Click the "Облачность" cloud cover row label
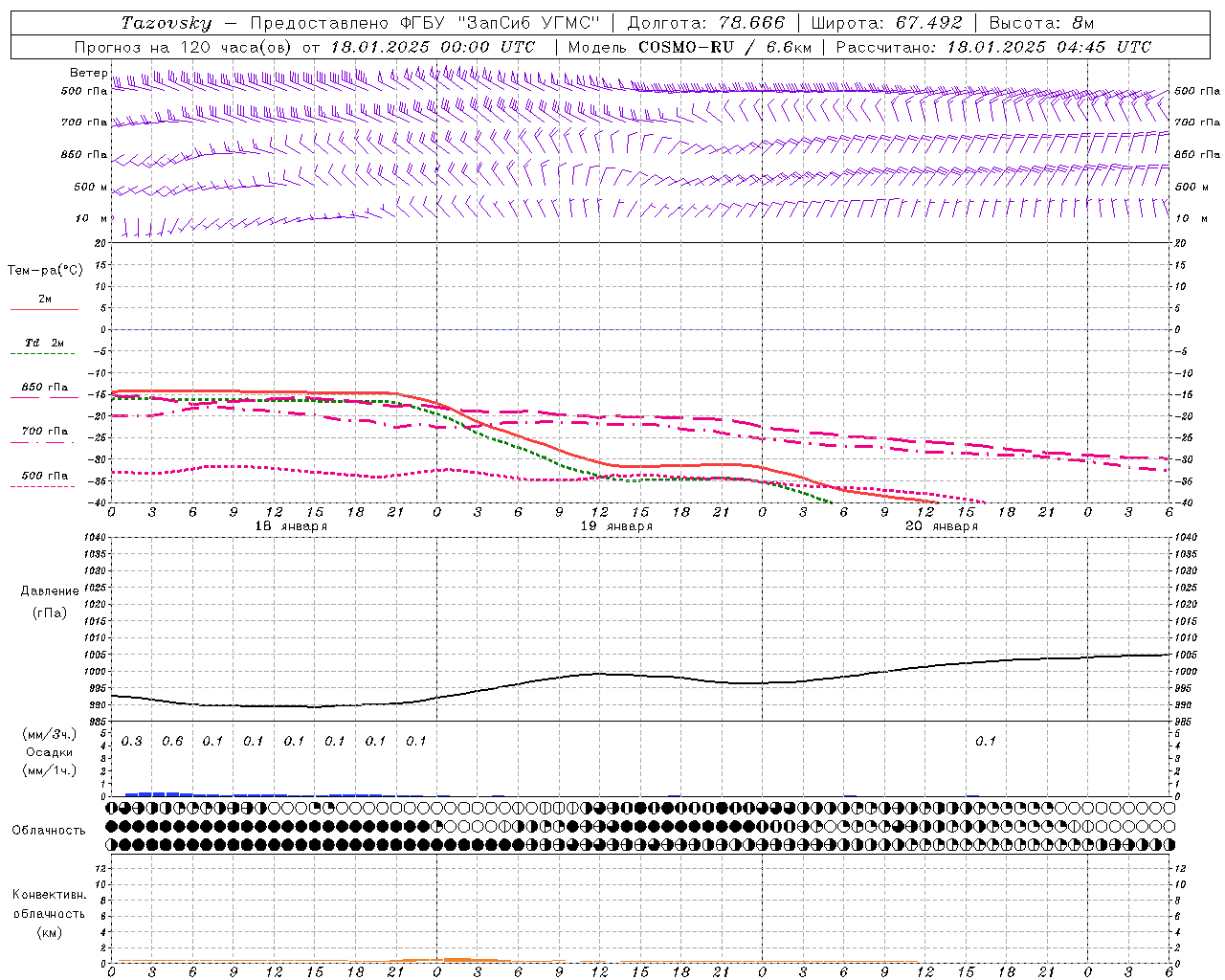Viewport: 1225px width, 980px height. pos(49,831)
